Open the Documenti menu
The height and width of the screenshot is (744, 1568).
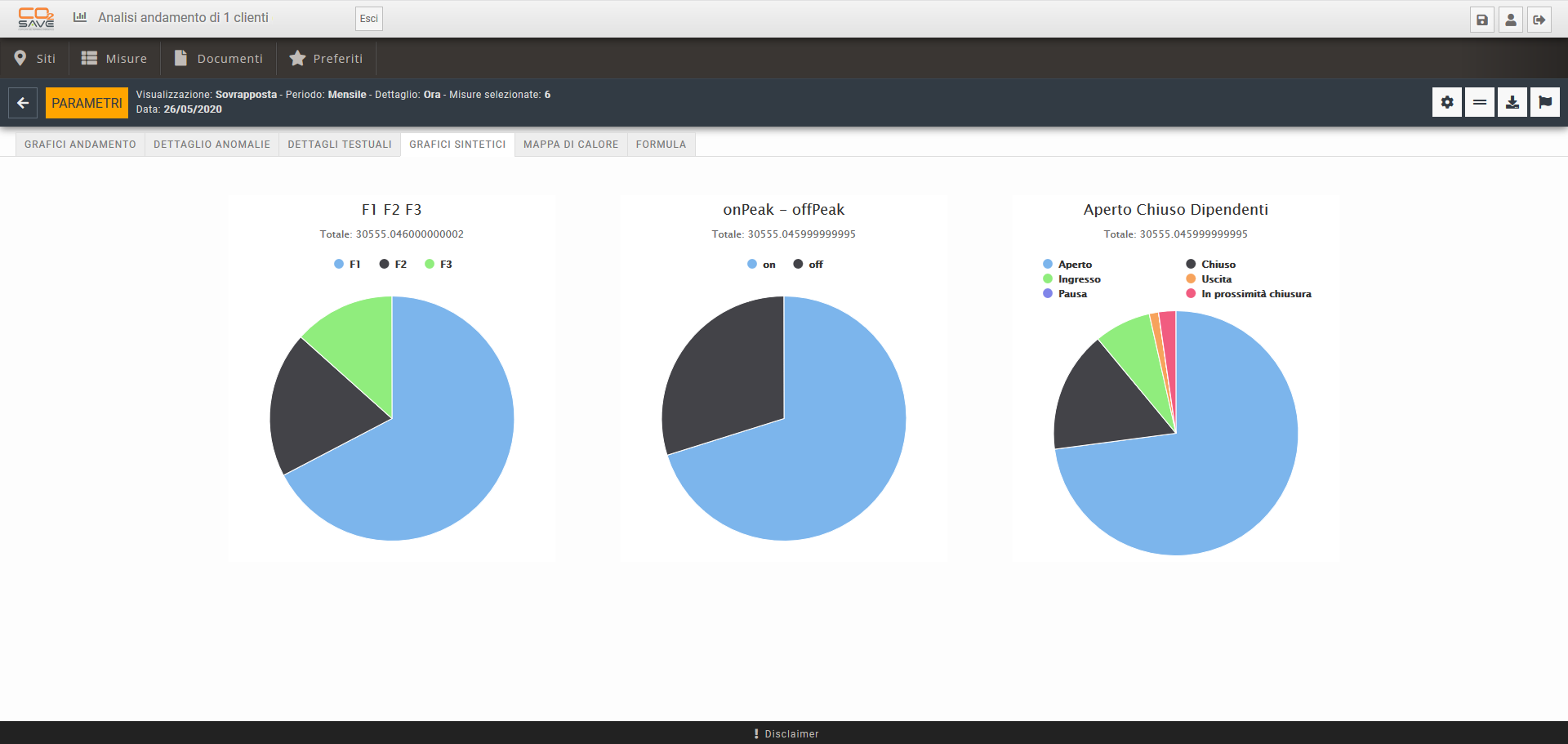[x=219, y=58]
